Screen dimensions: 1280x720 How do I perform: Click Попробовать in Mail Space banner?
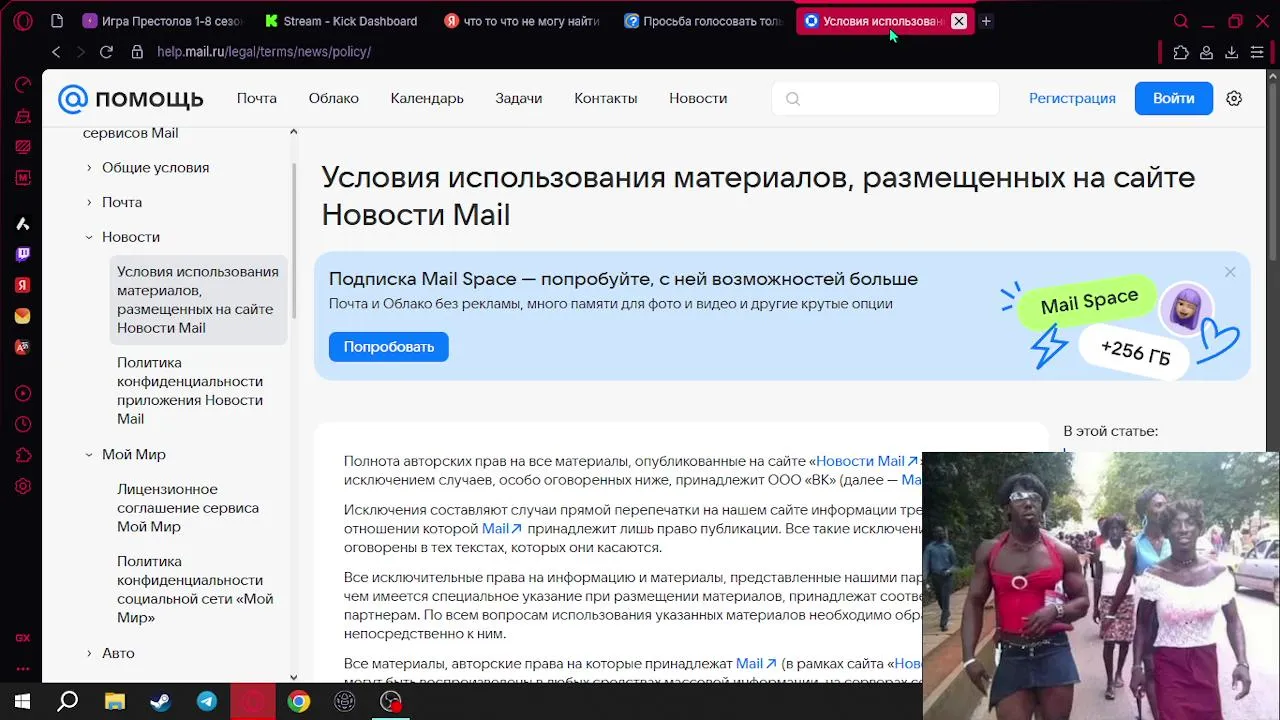389,347
